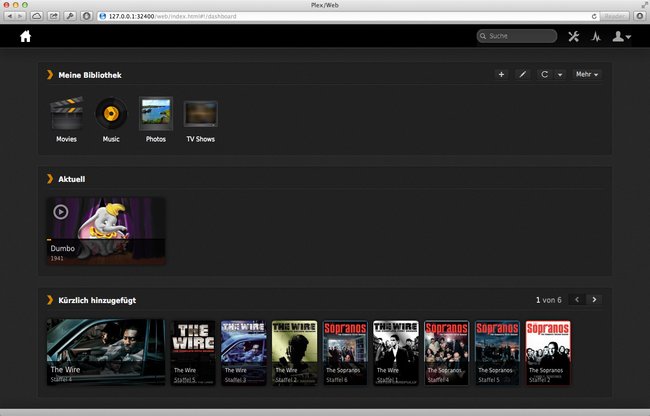The width and height of the screenshot is (650, 416).
Task: Collapse the Aktuell section chevron
Action: pos(50,179)
